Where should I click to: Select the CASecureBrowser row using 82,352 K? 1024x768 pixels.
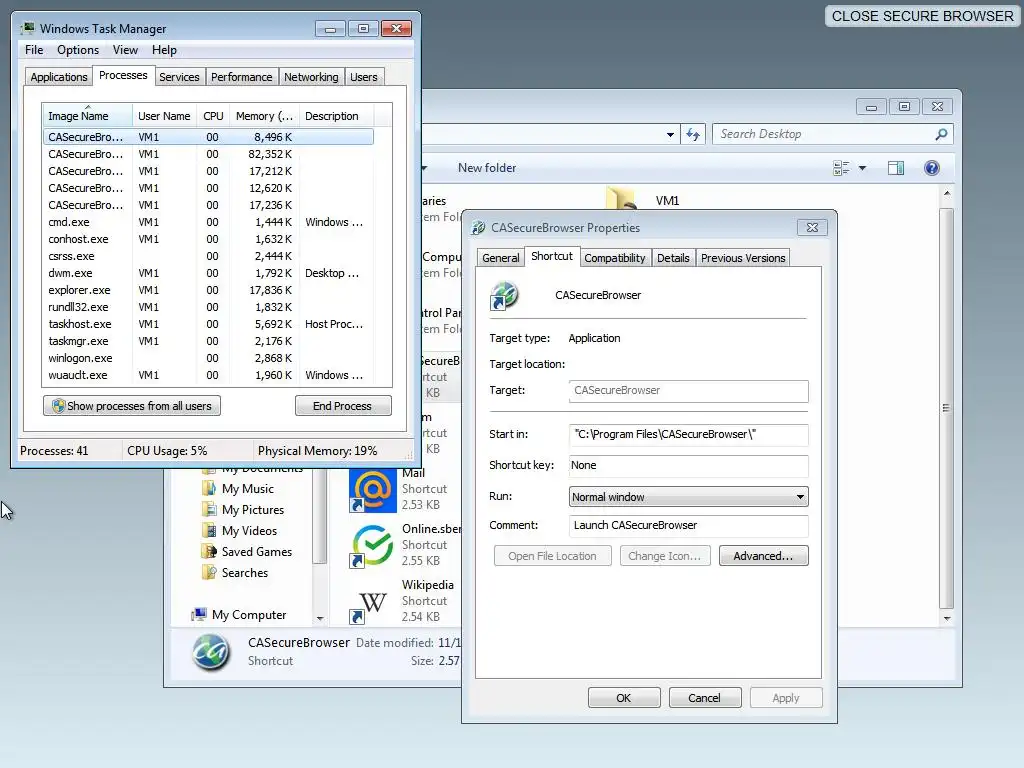(209, 154)
